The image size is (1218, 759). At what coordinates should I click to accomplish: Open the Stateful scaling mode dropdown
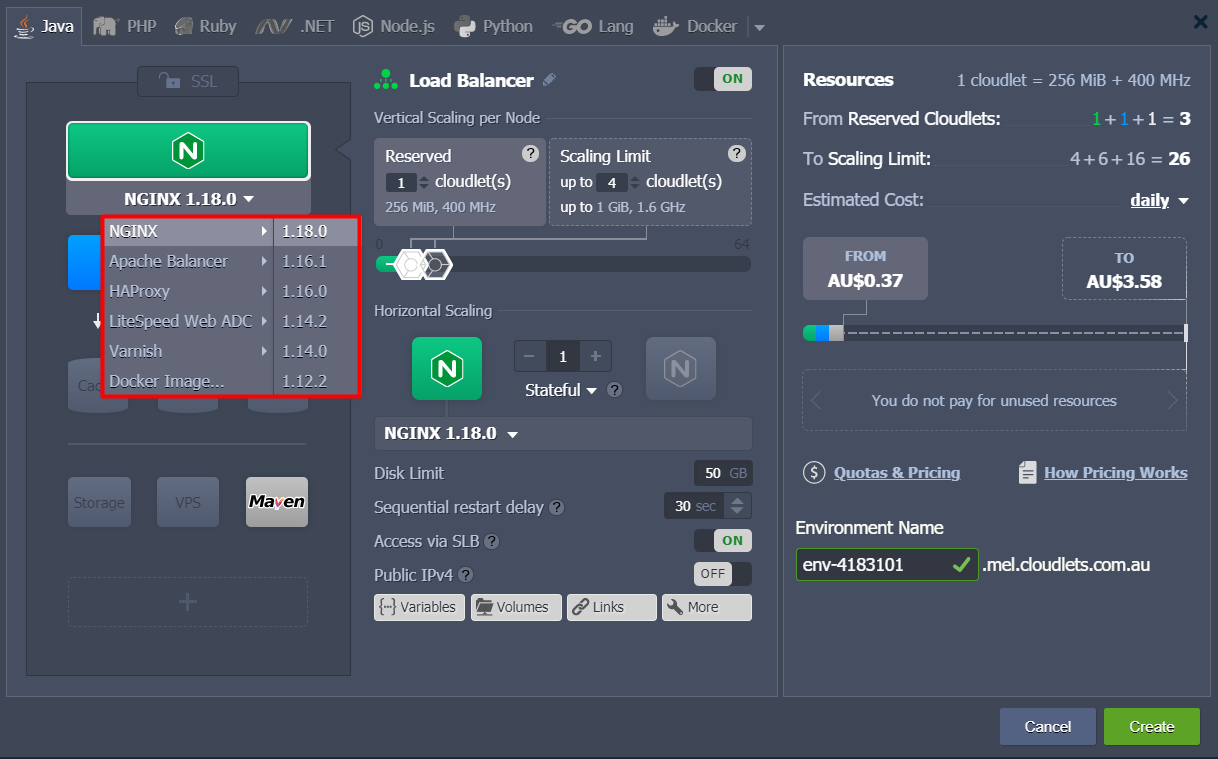pyautogui.click(x=560, y=390)
